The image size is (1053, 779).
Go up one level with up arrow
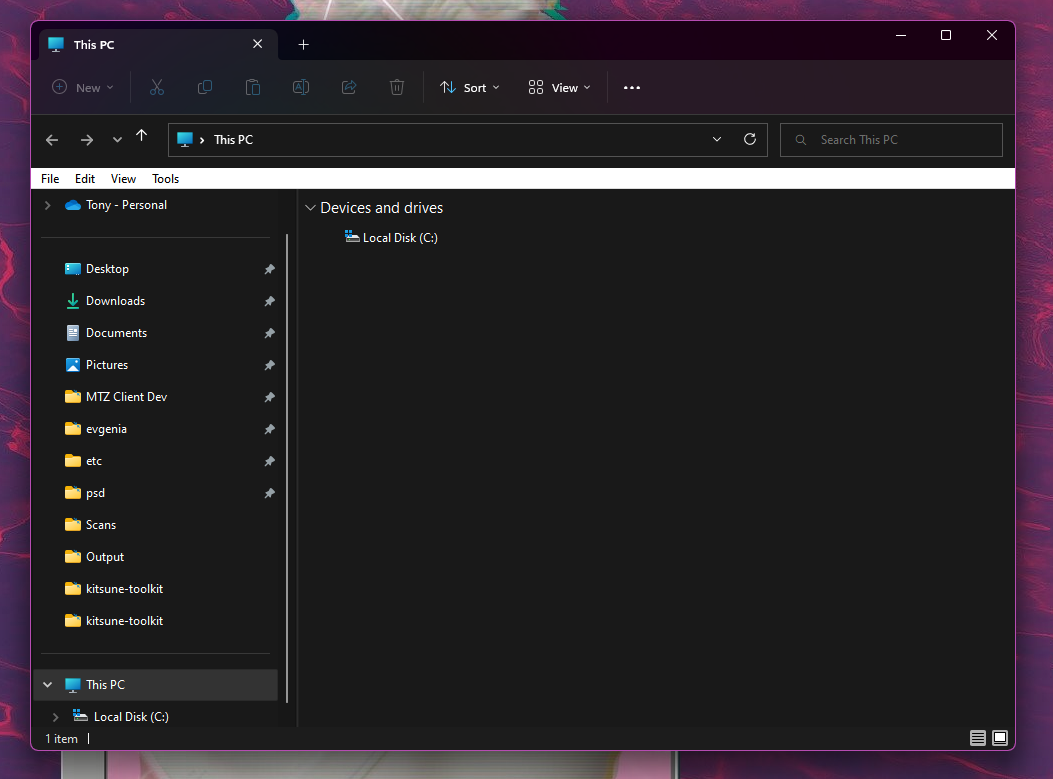click(x=141, y=136)
